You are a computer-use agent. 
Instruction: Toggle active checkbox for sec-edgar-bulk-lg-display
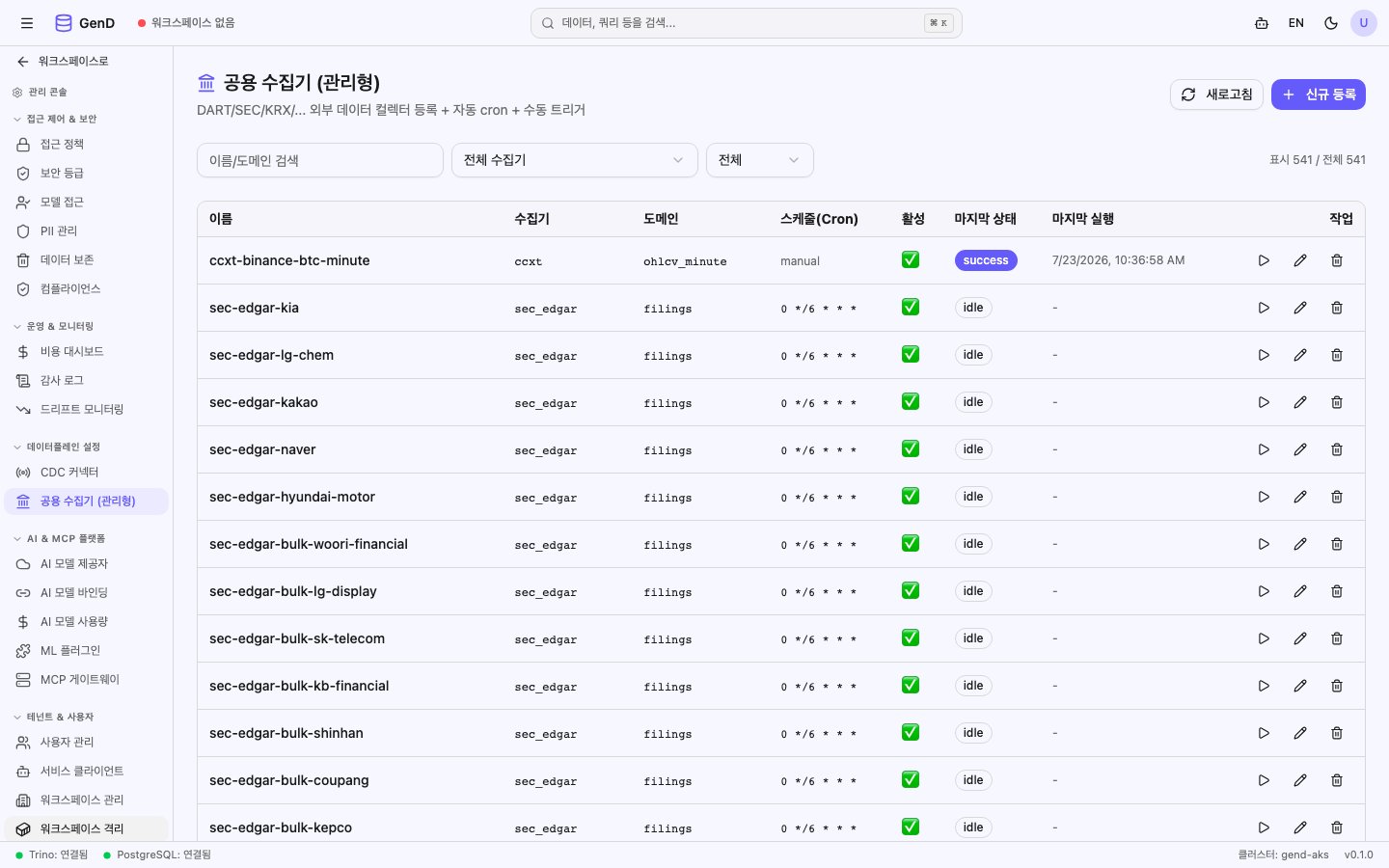911,590
